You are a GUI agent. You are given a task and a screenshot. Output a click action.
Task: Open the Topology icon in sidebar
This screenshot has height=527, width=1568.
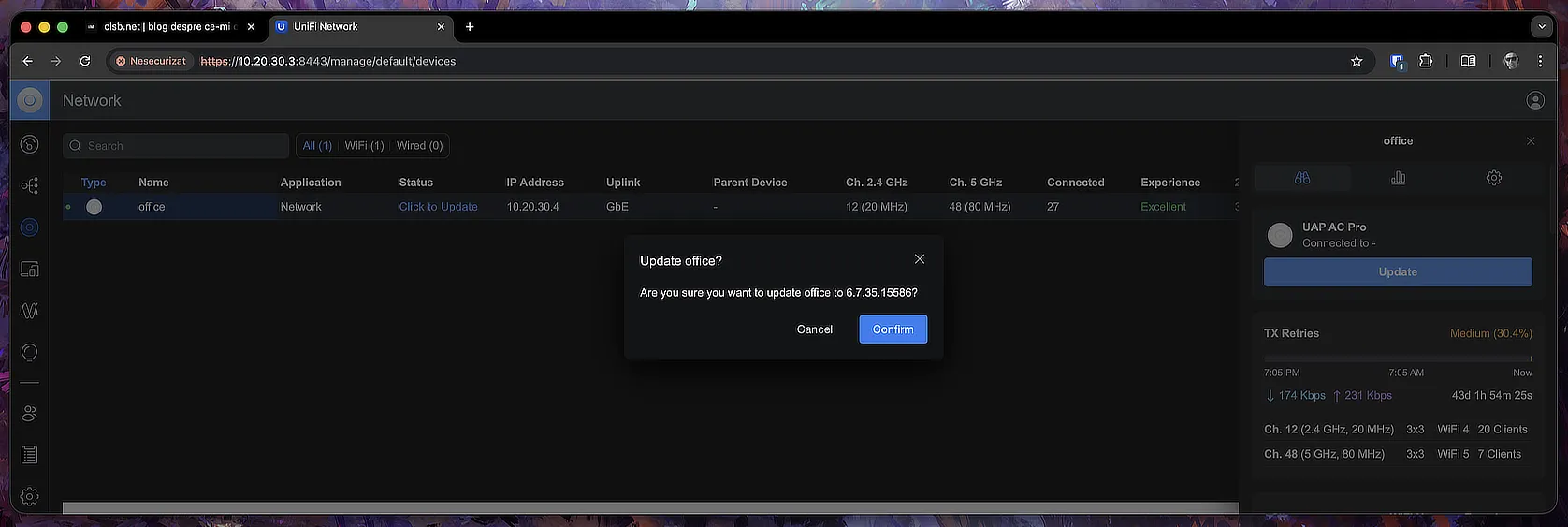[30, 185]
